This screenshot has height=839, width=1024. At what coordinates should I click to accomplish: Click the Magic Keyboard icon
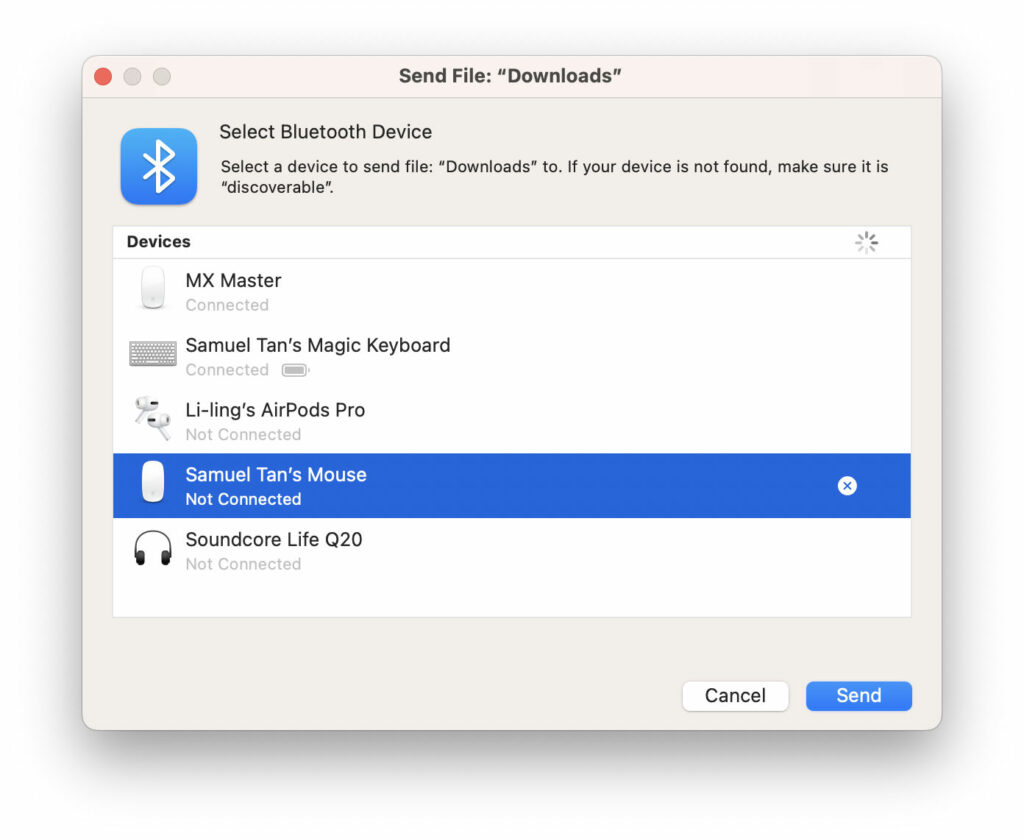[152, 353]
